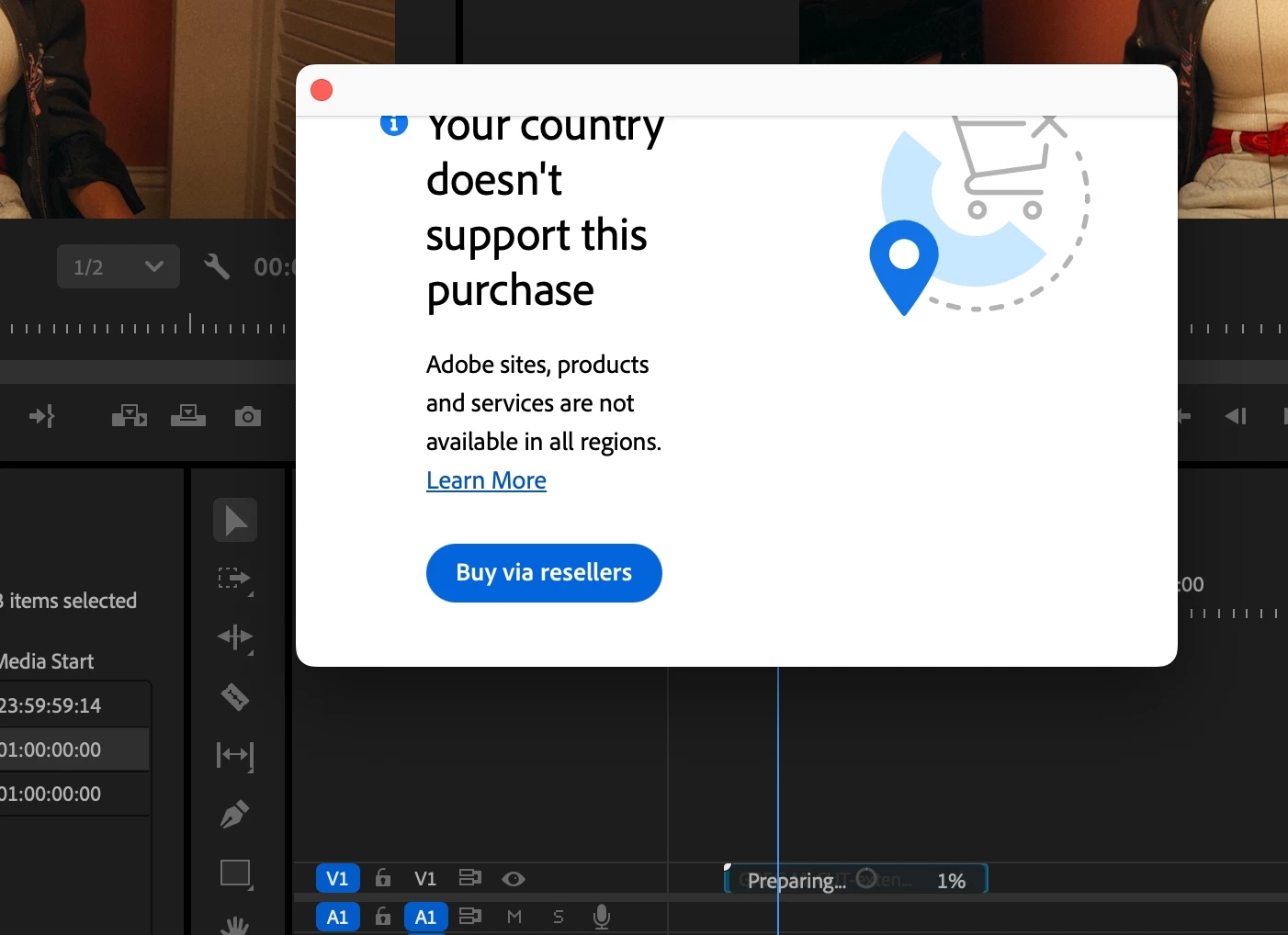Viewport: 1288px width, 935px height.
Task: Toggle highlighted A1 track target
Action: [425, 917]
